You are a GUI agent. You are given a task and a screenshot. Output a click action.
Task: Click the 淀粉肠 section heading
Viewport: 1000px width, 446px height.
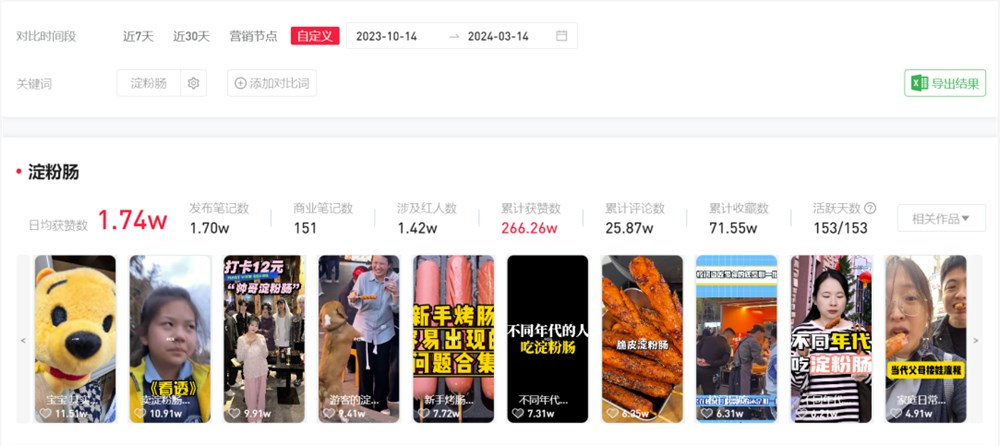tap(54, 172)
